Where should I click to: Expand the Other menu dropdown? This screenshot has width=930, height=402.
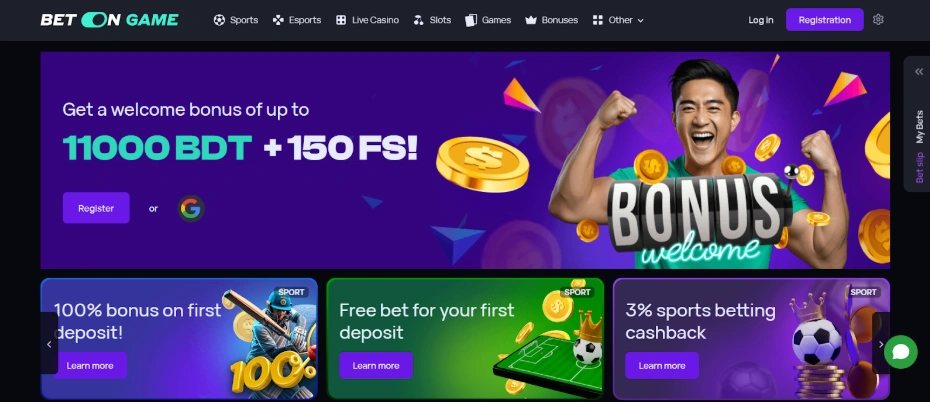click(x=618, y=20)
